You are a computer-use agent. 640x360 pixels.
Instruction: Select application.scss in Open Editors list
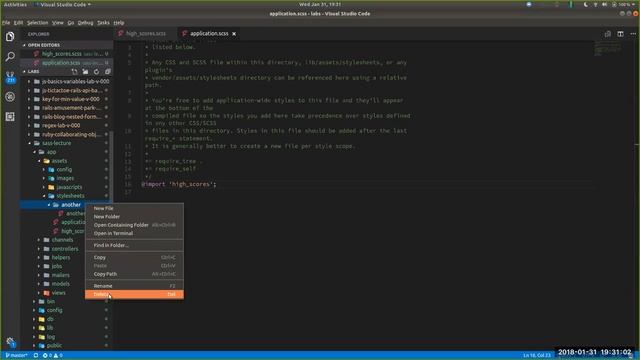67,63
